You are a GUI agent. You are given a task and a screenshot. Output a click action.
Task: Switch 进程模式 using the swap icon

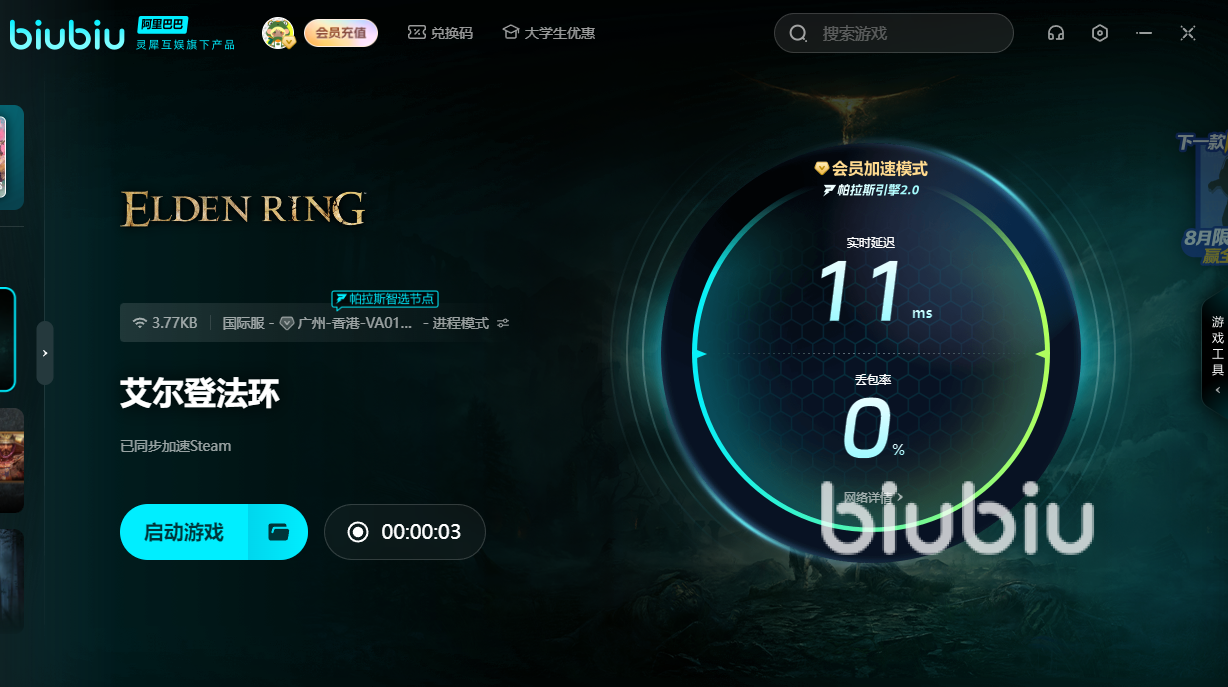[503, 323]
